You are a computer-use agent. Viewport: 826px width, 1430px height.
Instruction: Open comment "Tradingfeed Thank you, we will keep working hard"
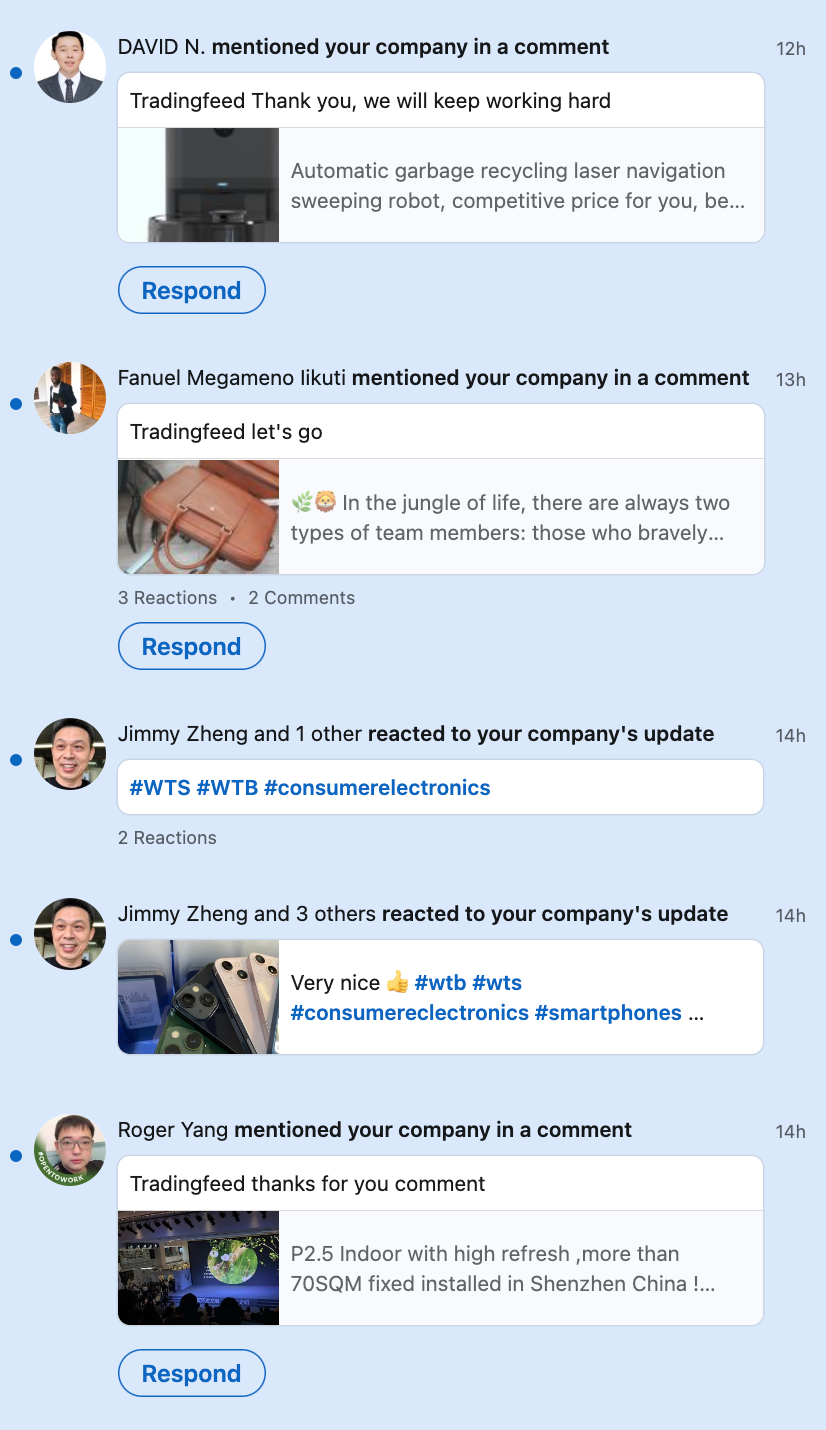coord(370,101)
